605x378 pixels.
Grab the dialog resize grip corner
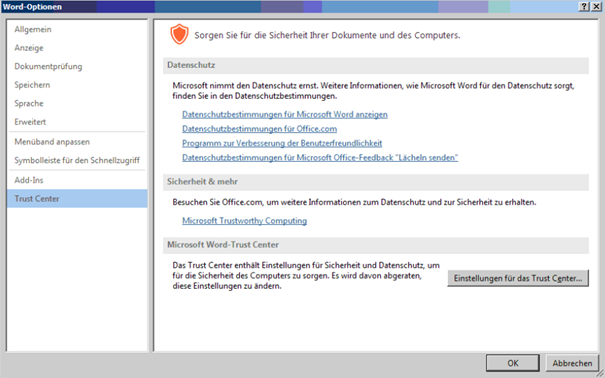pos(600,373)
